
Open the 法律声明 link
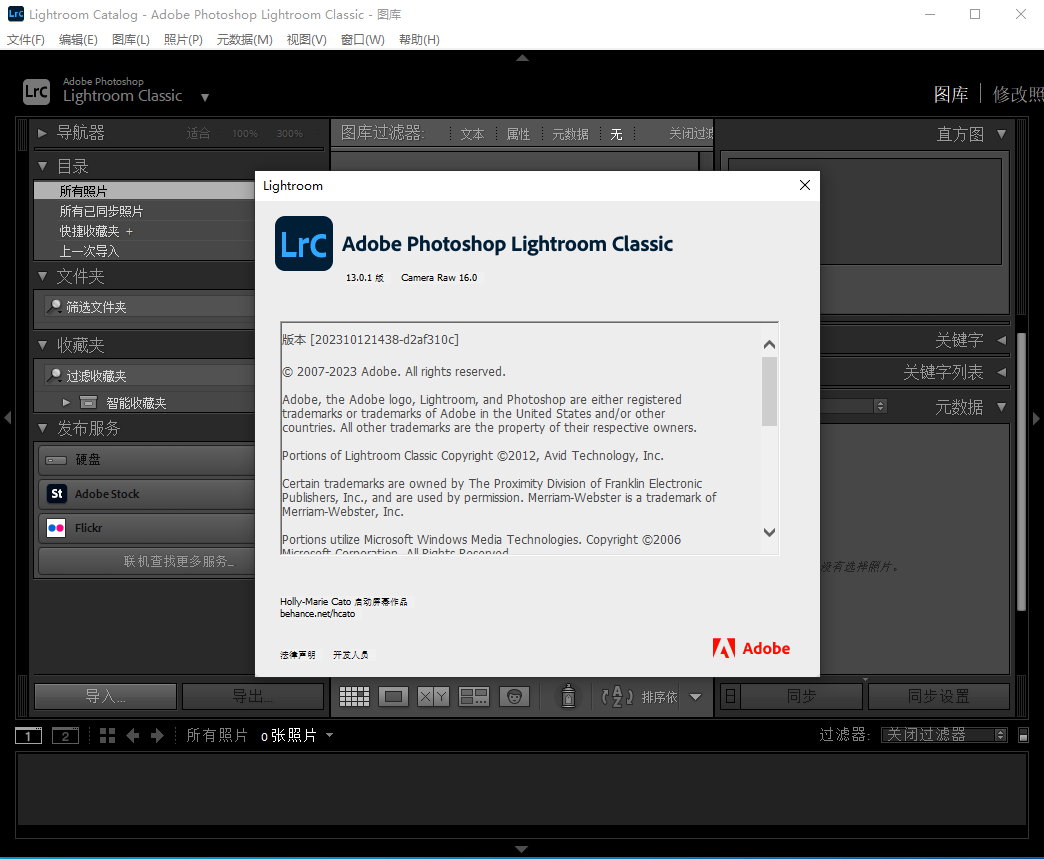[x=298, y=655]
